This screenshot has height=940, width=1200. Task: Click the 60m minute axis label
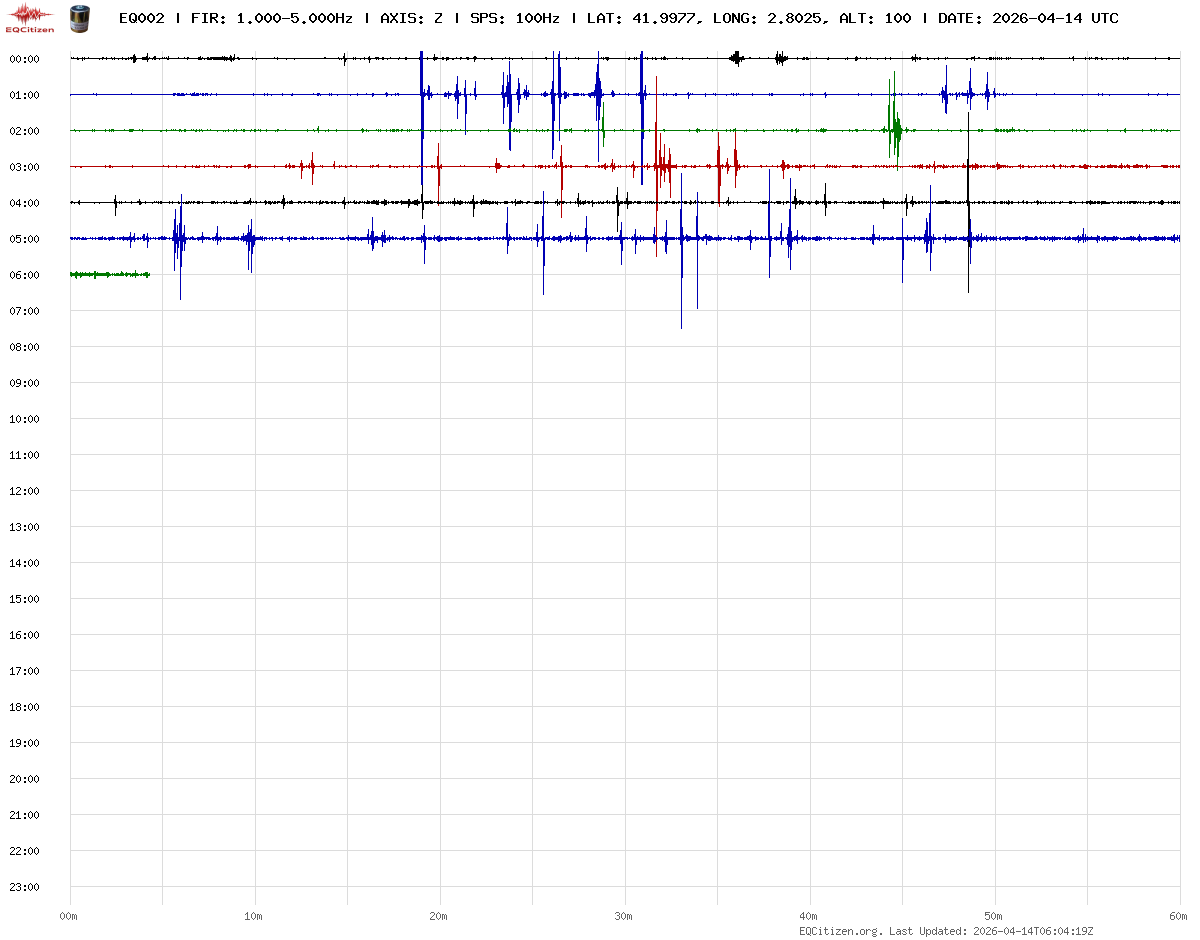click(x=1178, y=916)
